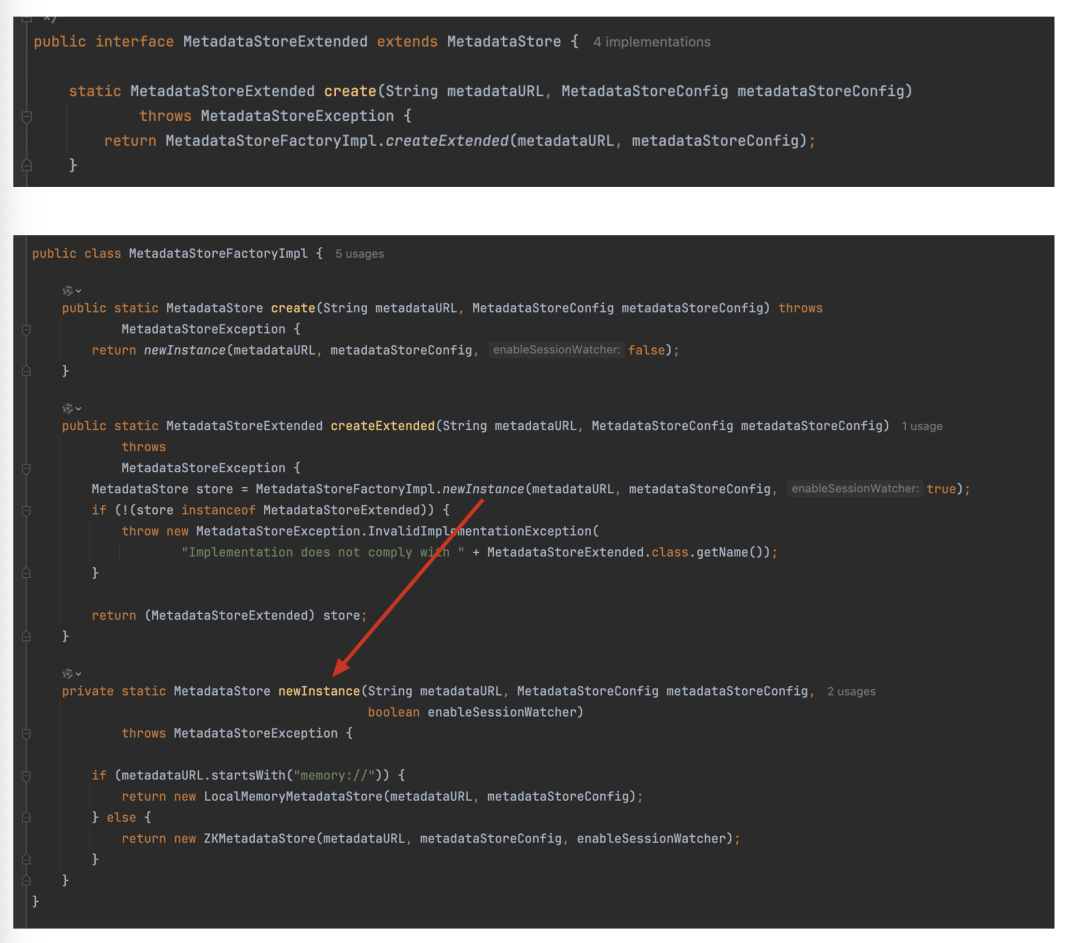The image size is (1080, 943).
Task: Click 'instanceof' keyword
Action: coord(218,510)
